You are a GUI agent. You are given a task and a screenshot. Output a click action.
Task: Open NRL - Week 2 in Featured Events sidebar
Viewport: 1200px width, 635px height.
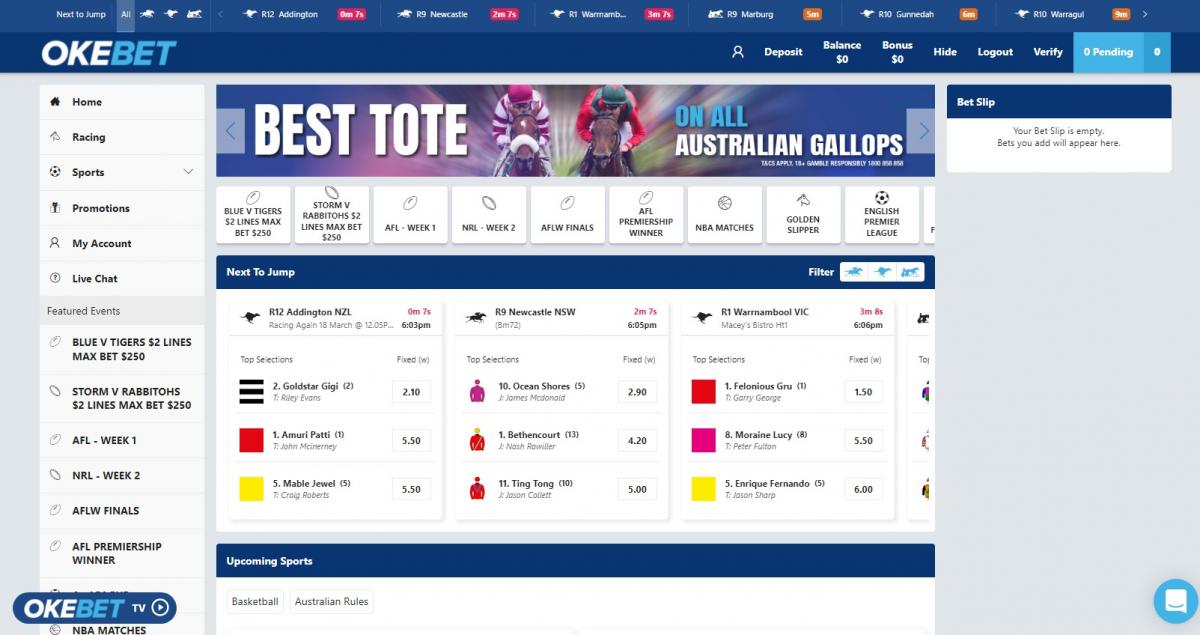pos(122,476)
